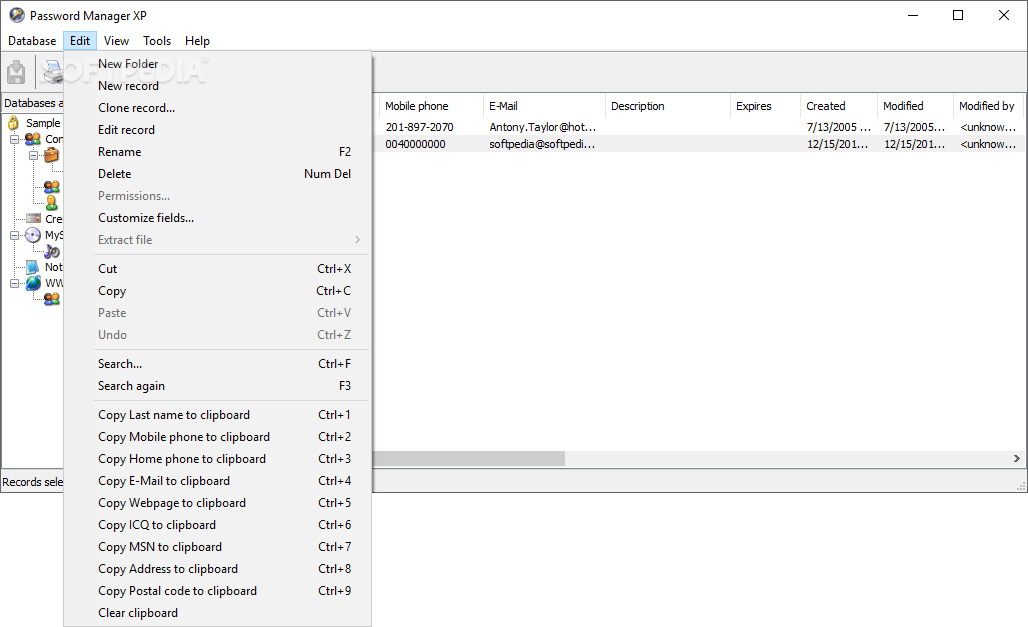Select the credit card folder icon

click(x=33, y=218)
